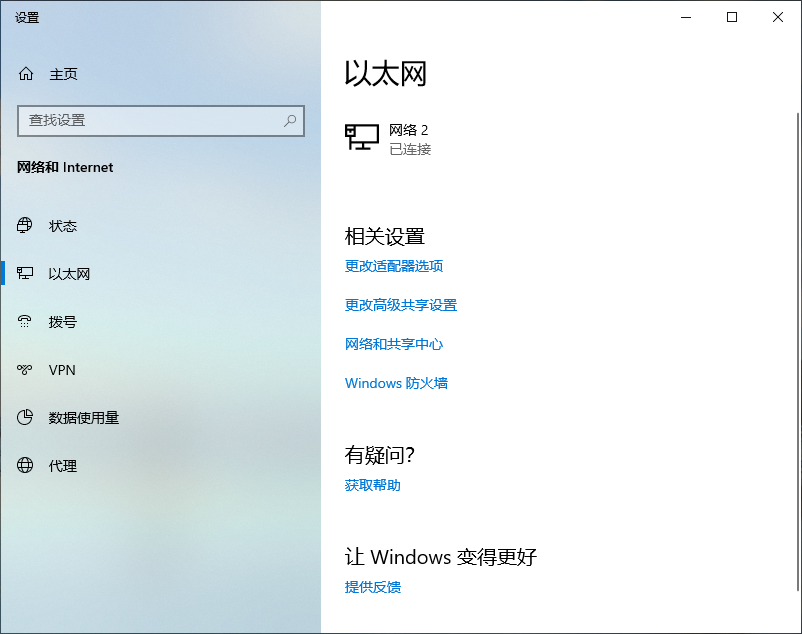Viewport: 802px width, 634px height.
Task: Open 更改高级共享设置 link
Action: coord(401,305)
